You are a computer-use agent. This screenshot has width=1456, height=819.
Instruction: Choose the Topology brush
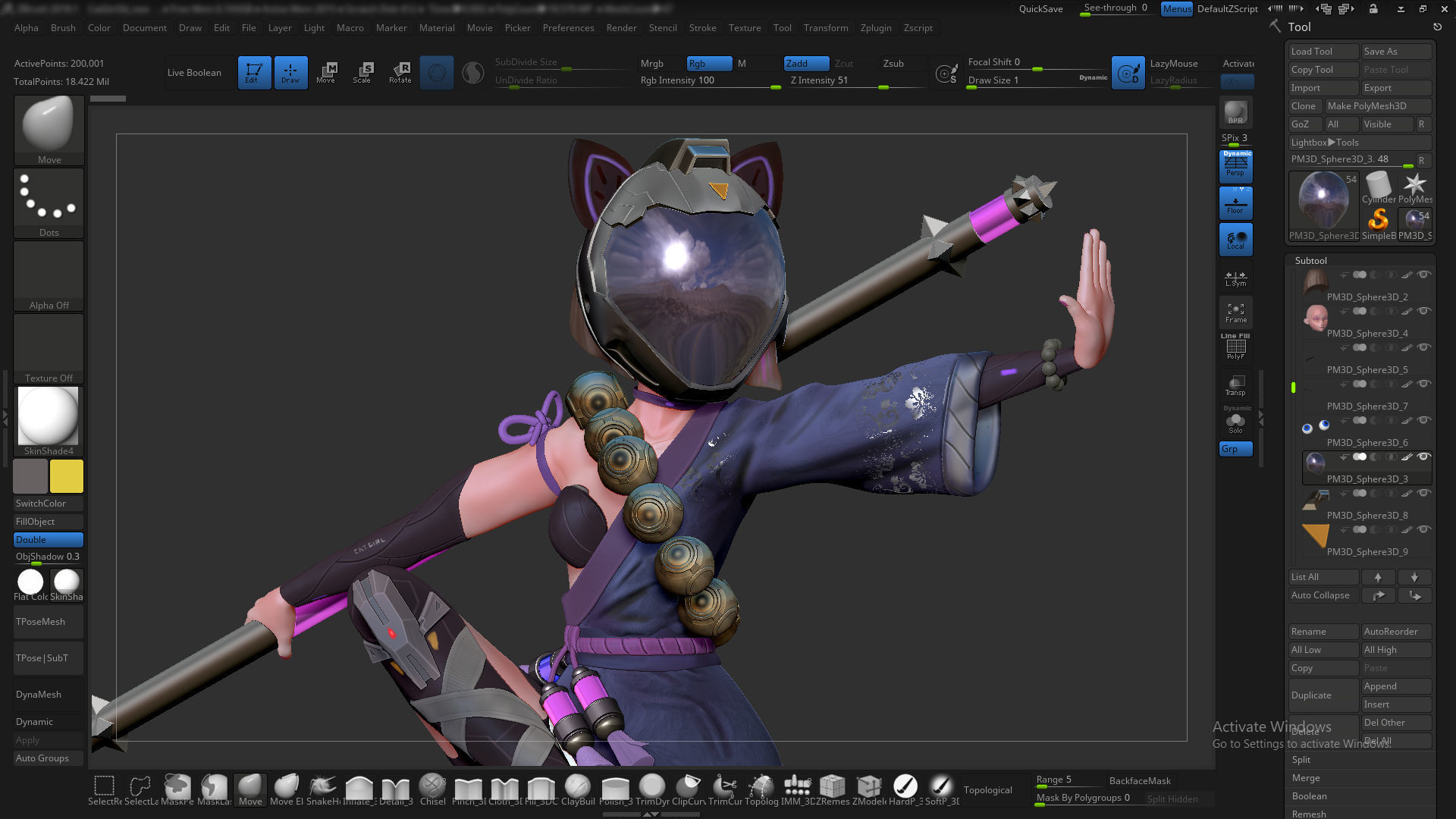pyautogui.click(x=761, y=789)
